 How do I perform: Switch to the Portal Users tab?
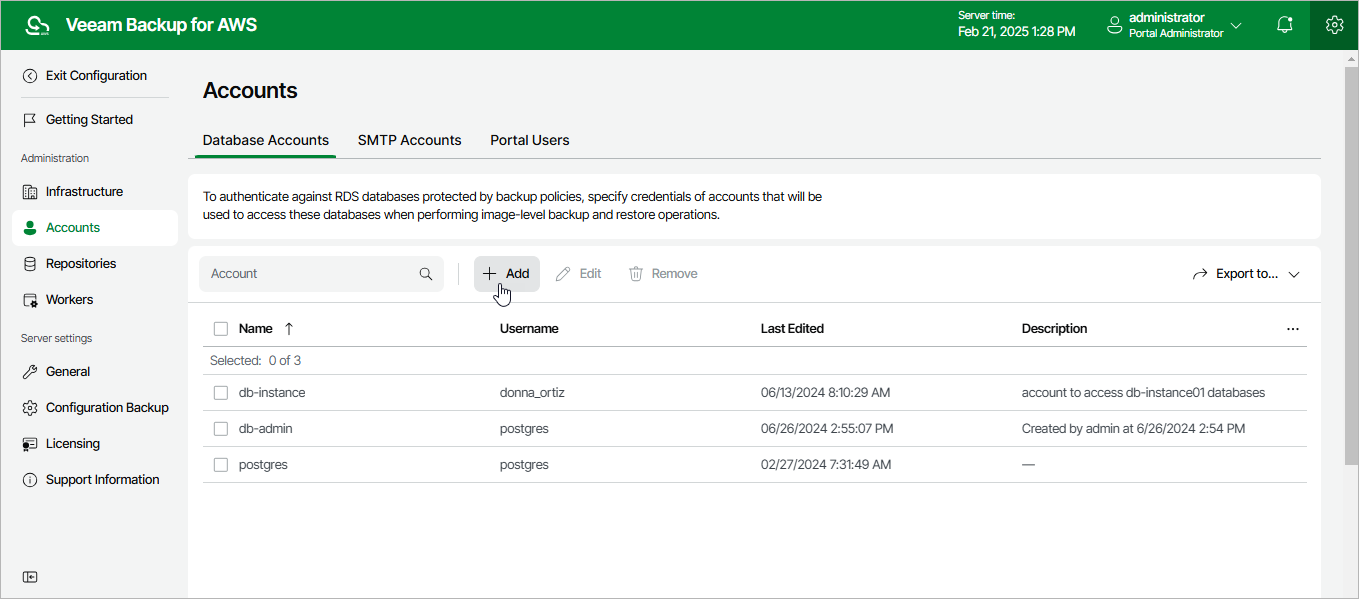(529, 141)
